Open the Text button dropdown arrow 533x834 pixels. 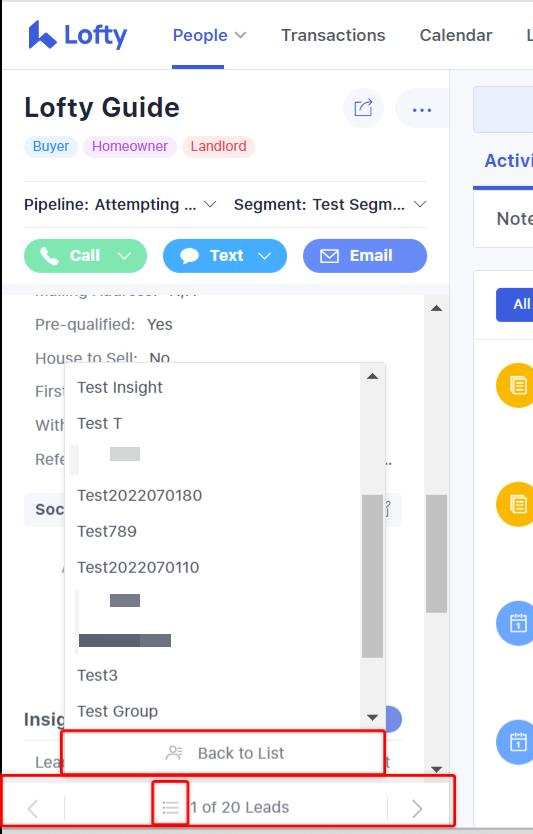(264, 256)
